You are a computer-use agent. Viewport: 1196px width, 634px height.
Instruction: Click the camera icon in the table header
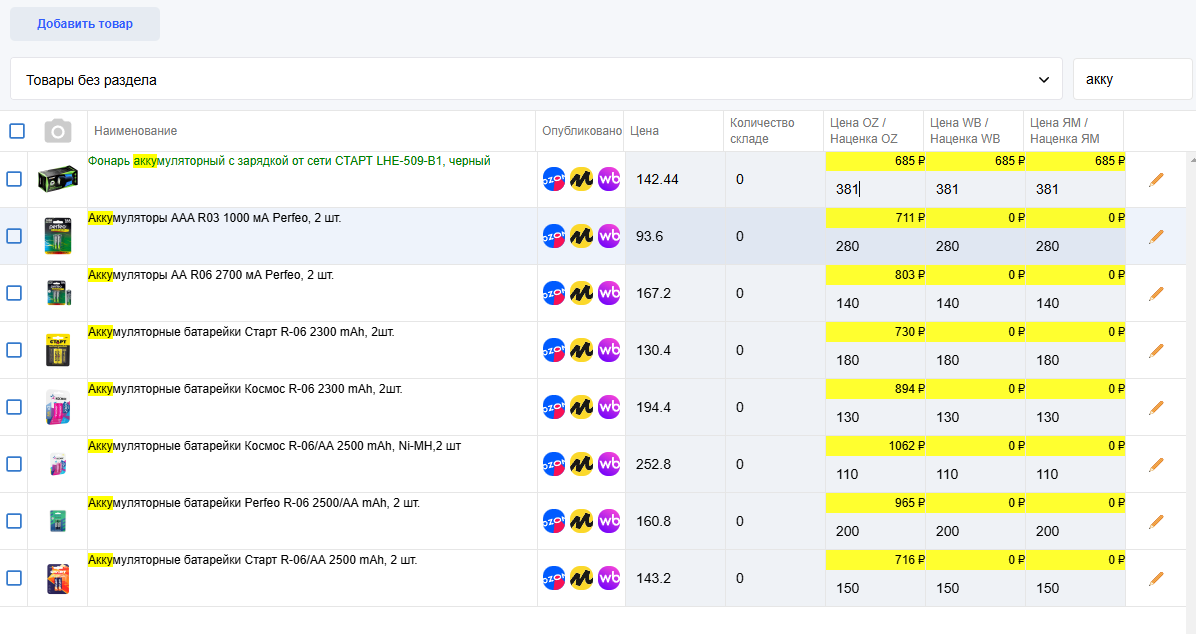(x=58, y=131)
